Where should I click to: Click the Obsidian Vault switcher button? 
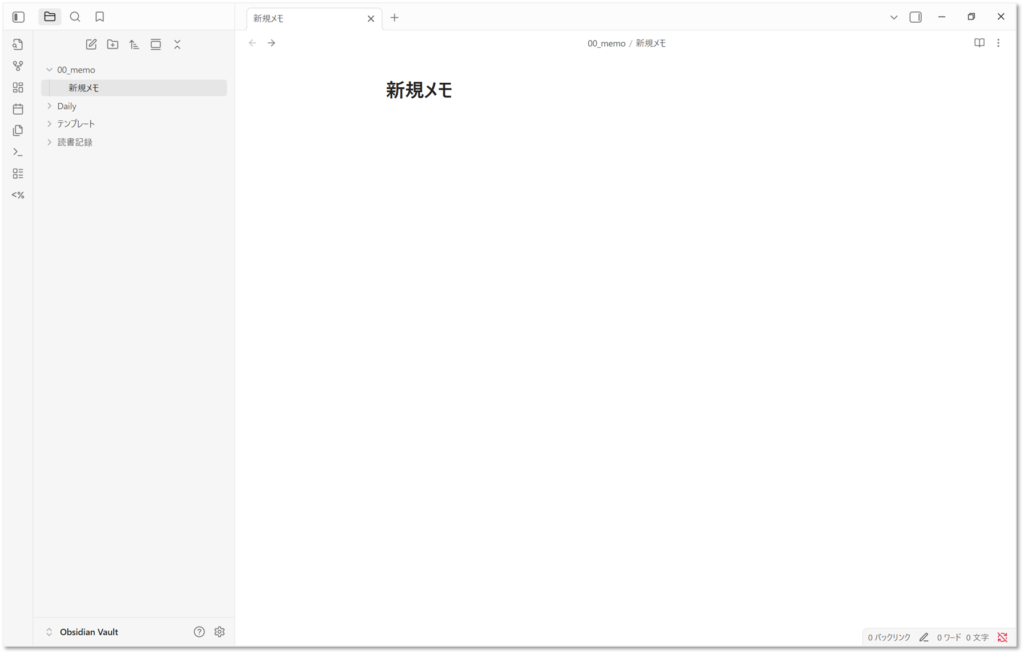pyautogui.click(x=88, y=632)
